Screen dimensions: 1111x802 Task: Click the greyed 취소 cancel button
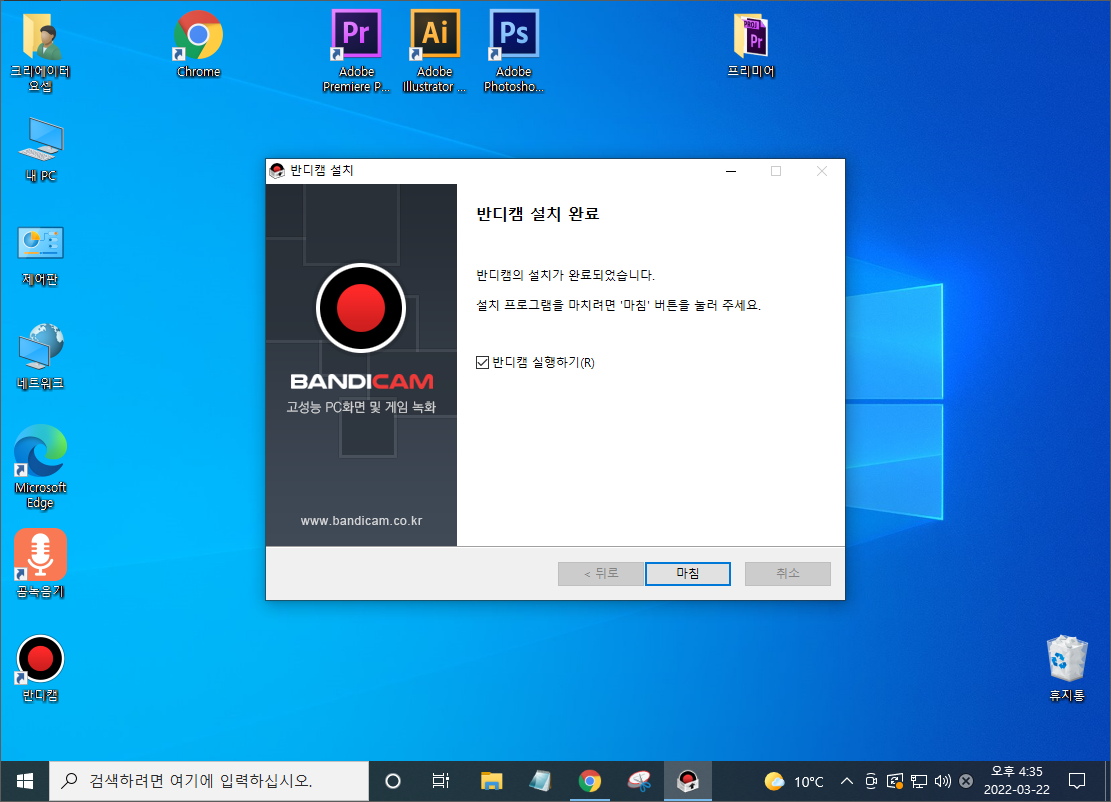point(787,573)
